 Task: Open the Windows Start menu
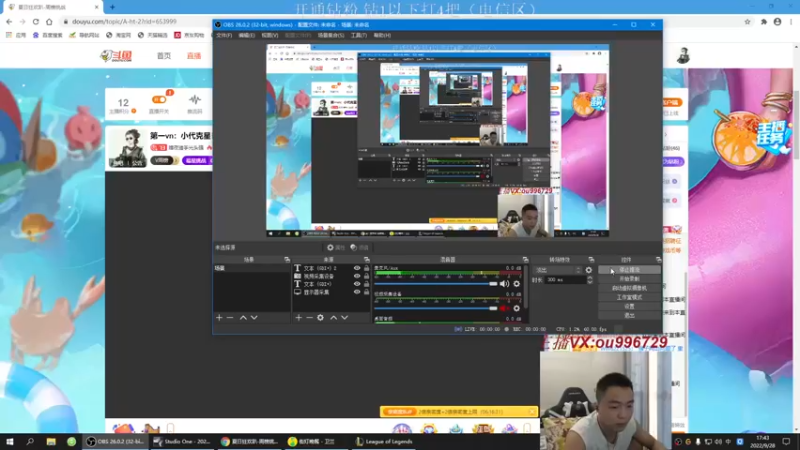coord(10,441)
